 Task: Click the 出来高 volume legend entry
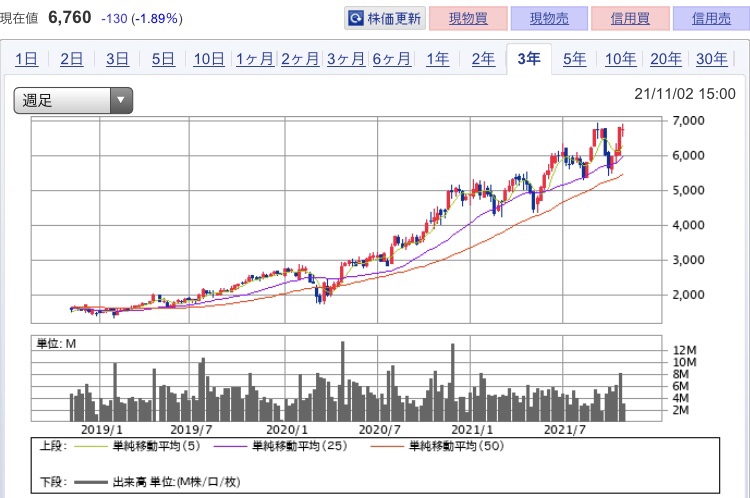click(157, 482)
